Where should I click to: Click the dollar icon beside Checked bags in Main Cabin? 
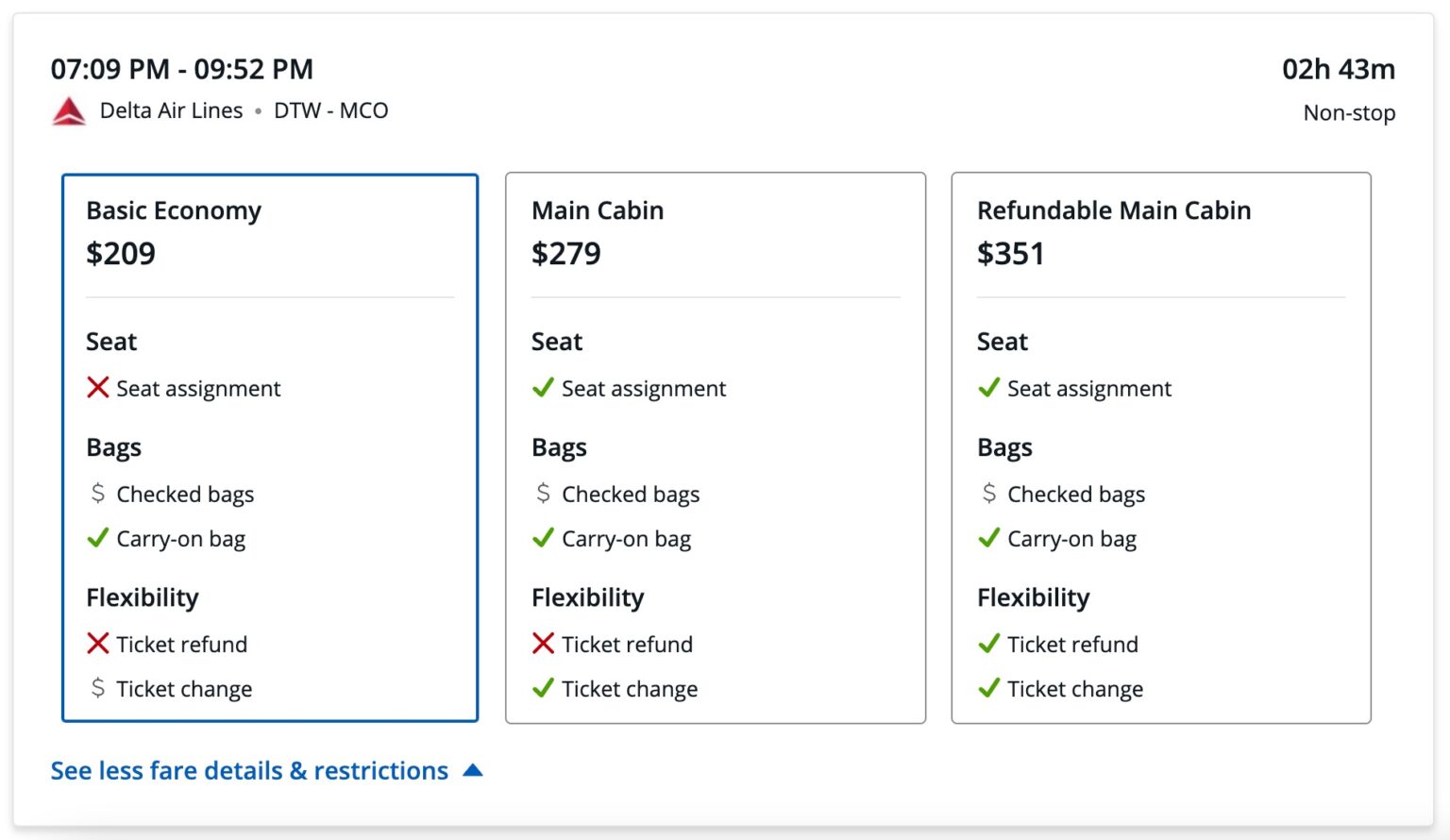click(x=543, y=492)
